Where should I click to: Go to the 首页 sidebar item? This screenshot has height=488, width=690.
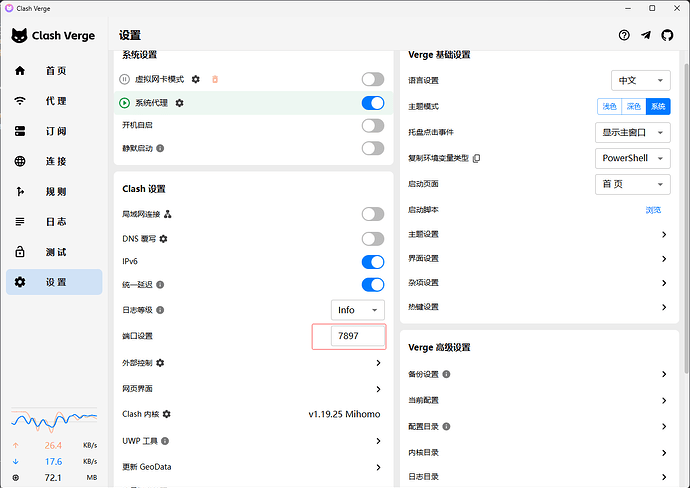coord(54,71)
